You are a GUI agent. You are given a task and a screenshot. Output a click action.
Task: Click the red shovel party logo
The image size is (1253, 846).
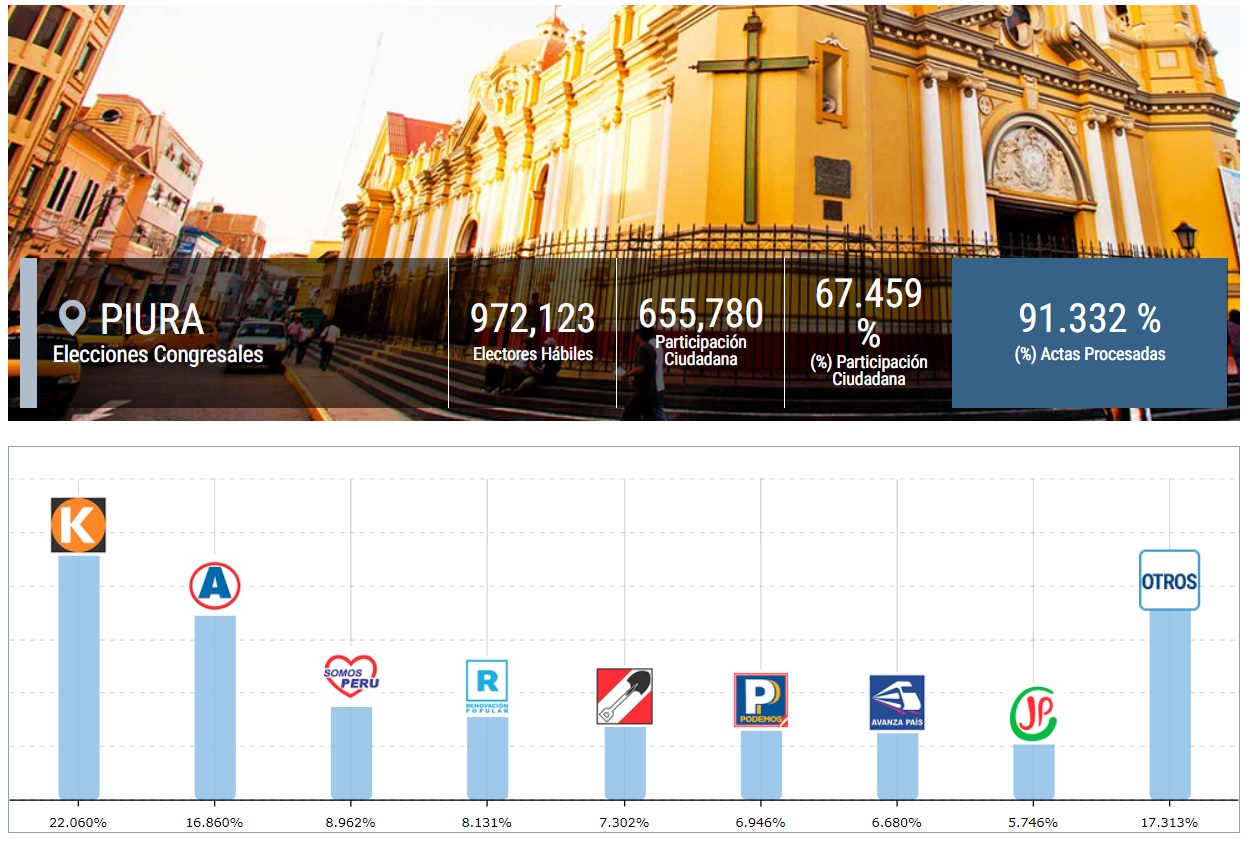tap(624, 696)
